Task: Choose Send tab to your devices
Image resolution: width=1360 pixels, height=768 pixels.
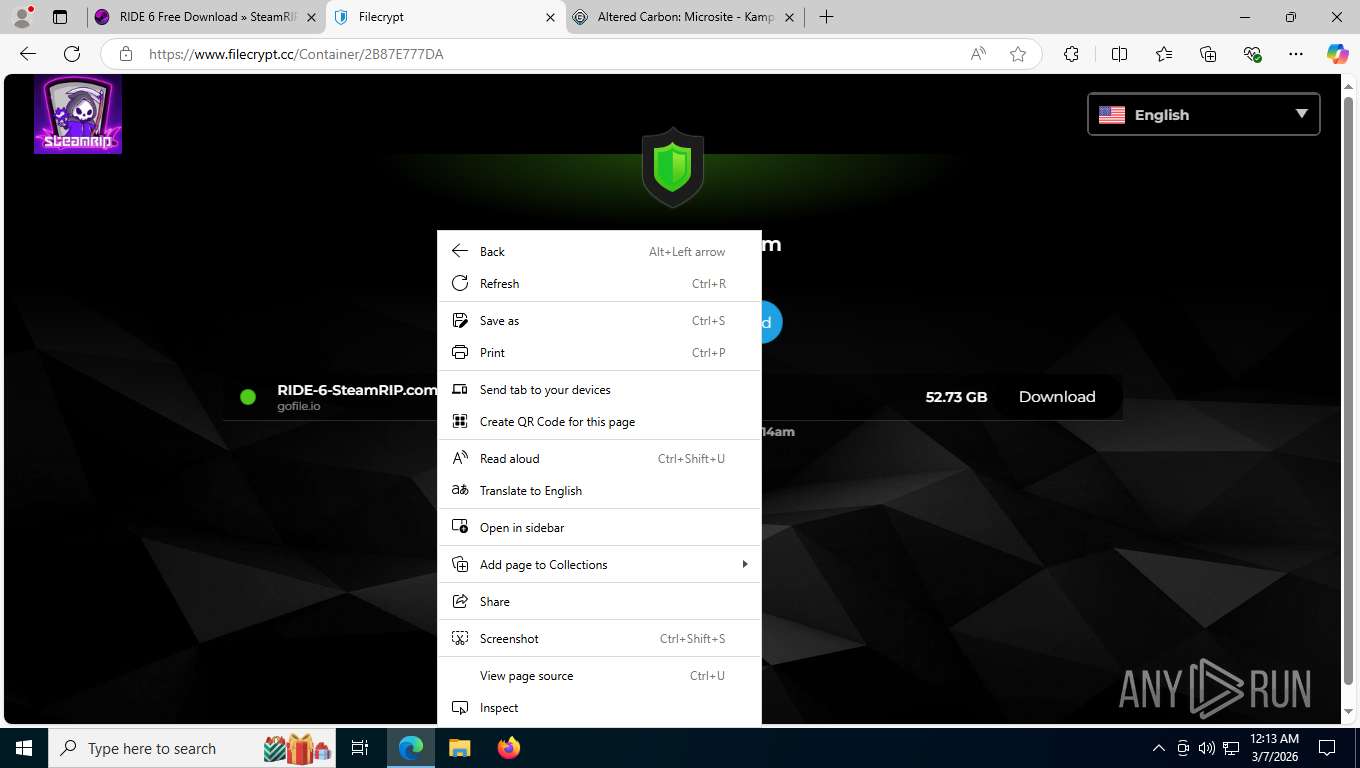Action: point(600,390)
